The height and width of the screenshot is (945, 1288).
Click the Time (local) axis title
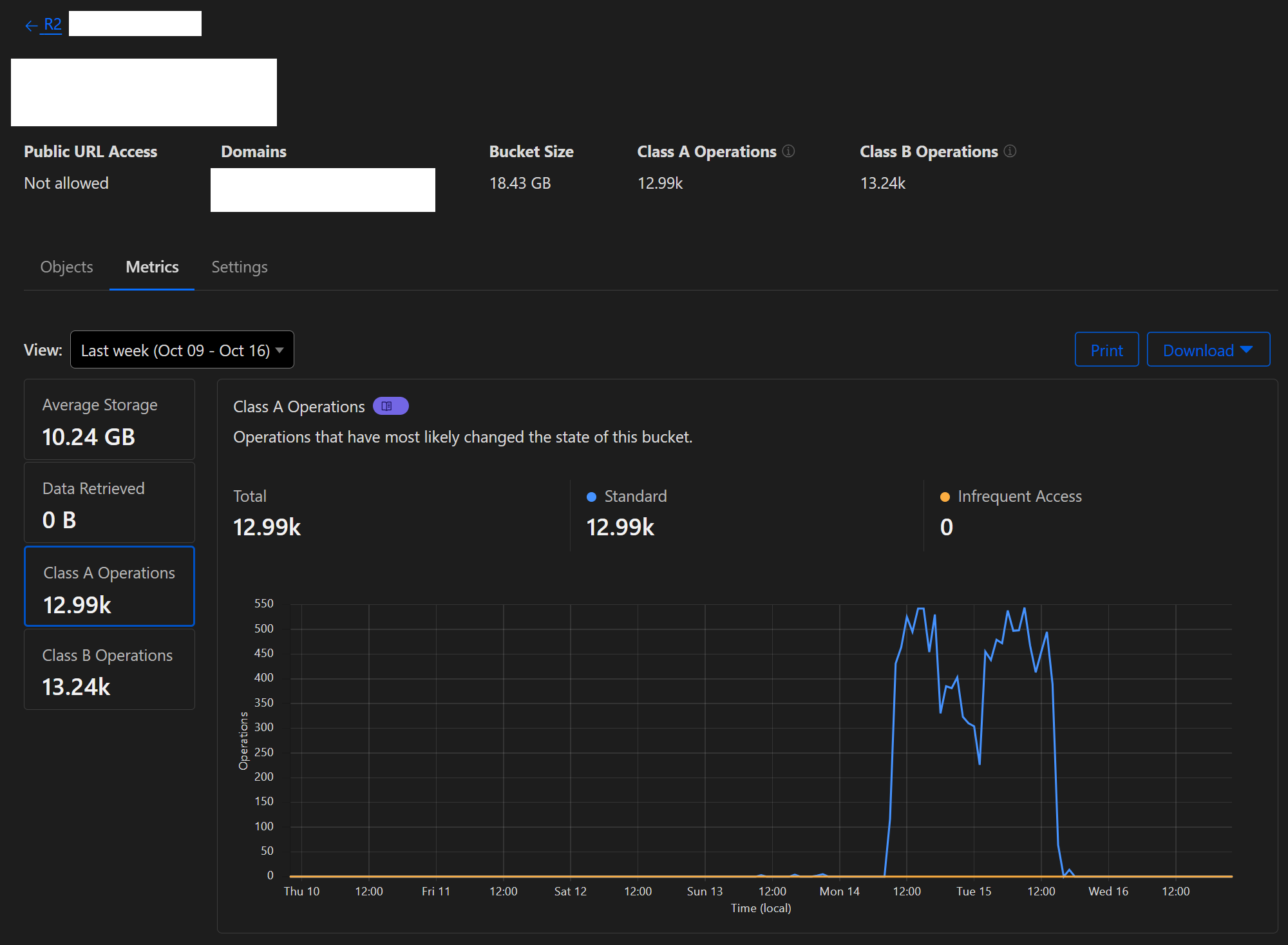coord(761,908)
